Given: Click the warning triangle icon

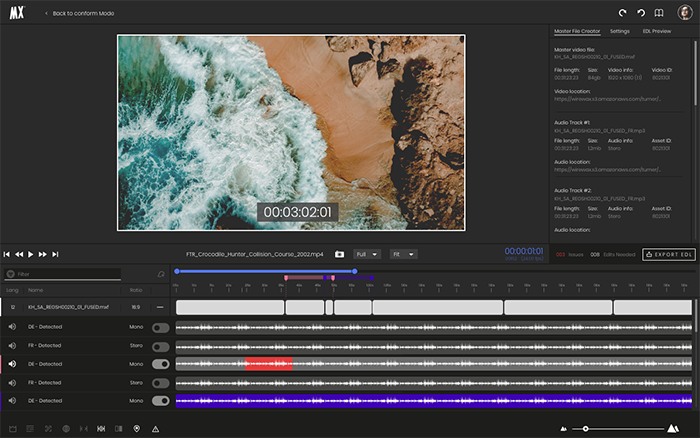Looking at the screenshot, I should pyautogui.click(x=155, y=429).
